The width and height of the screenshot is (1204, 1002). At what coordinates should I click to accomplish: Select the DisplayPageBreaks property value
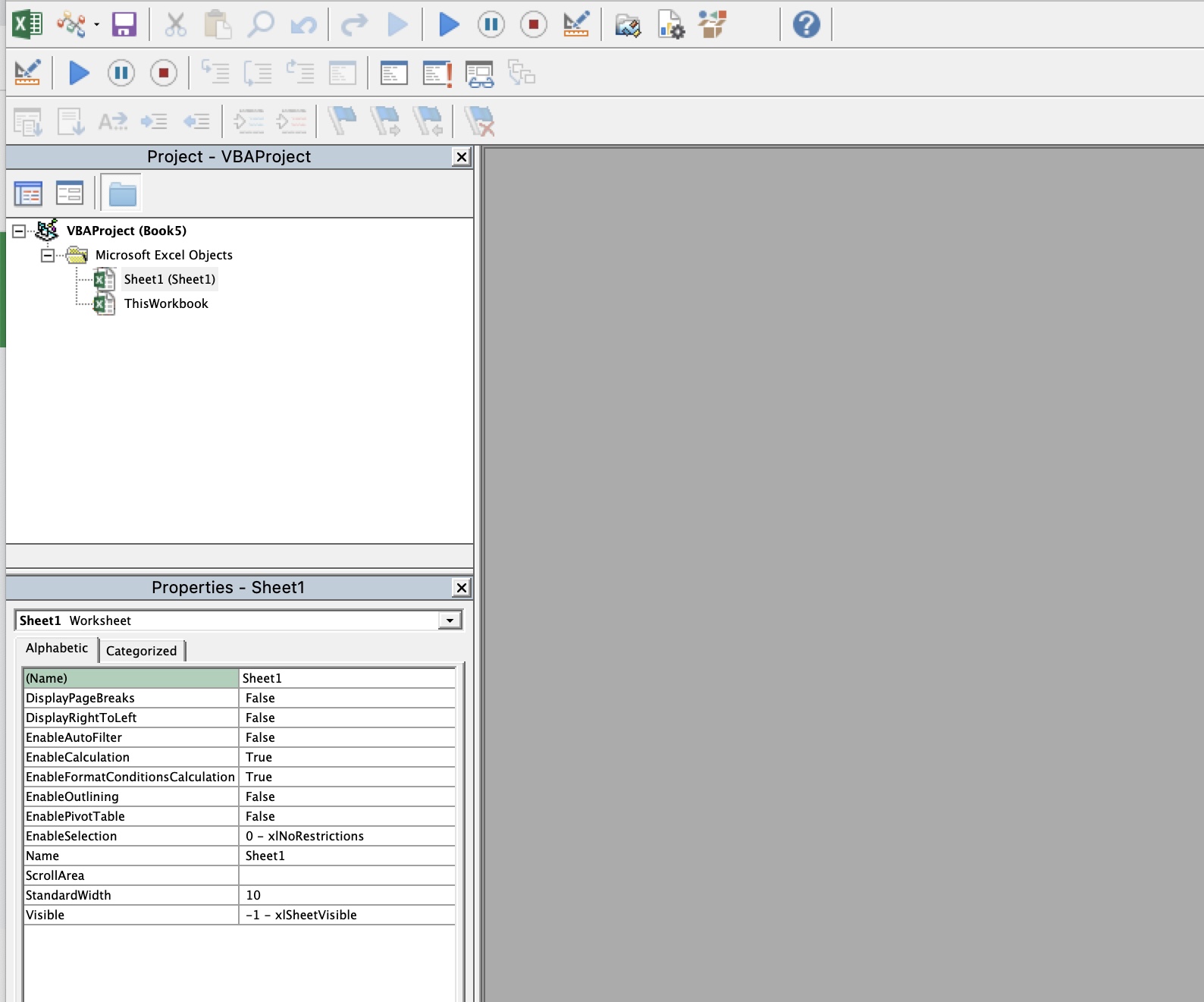pyautogui.click(x=347, y=698)
